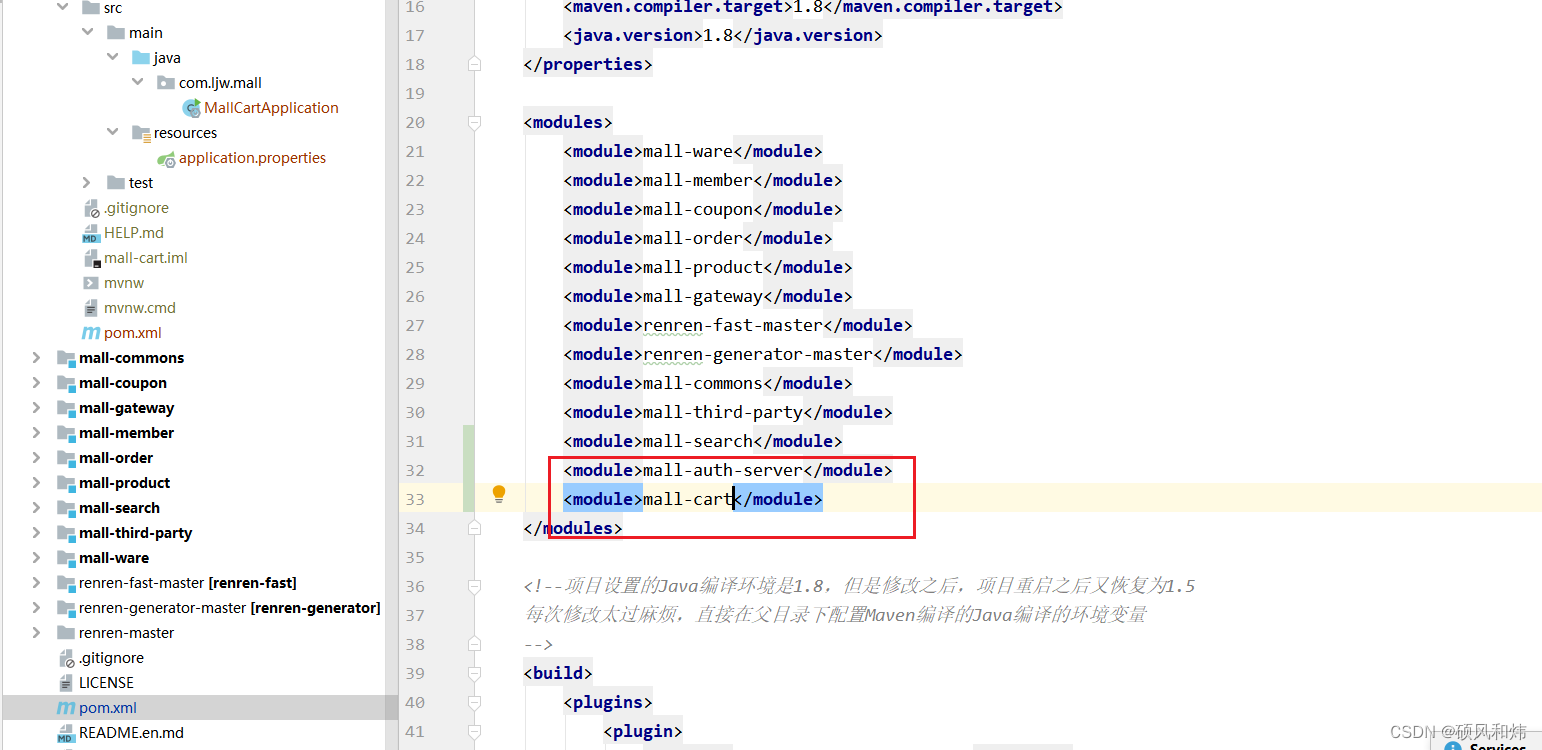The height and width of the screenshot is (750, 1542).
Task: Fold the build block in gutter
Action: pos(475,673)
